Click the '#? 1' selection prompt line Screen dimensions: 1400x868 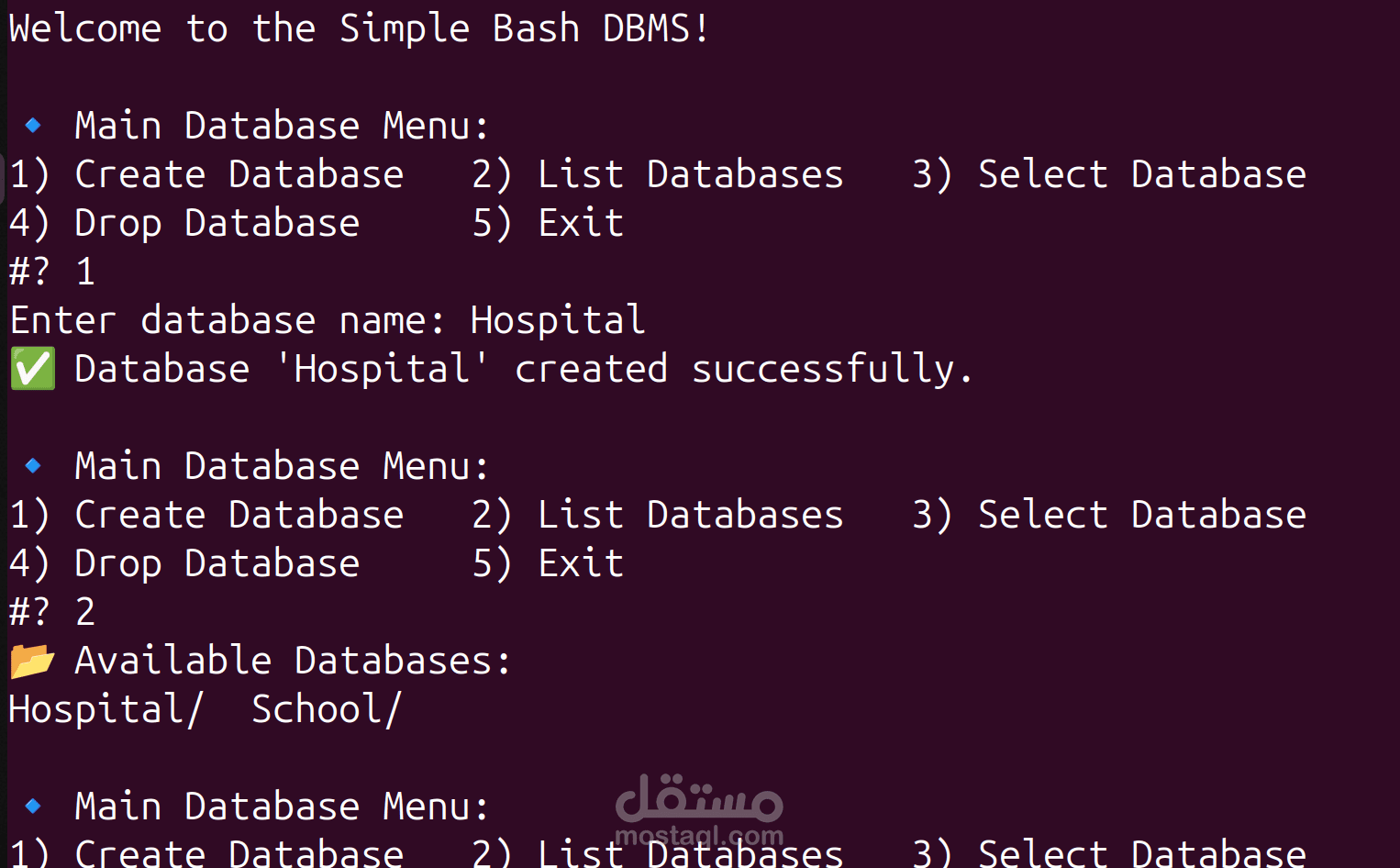(52, 272)
